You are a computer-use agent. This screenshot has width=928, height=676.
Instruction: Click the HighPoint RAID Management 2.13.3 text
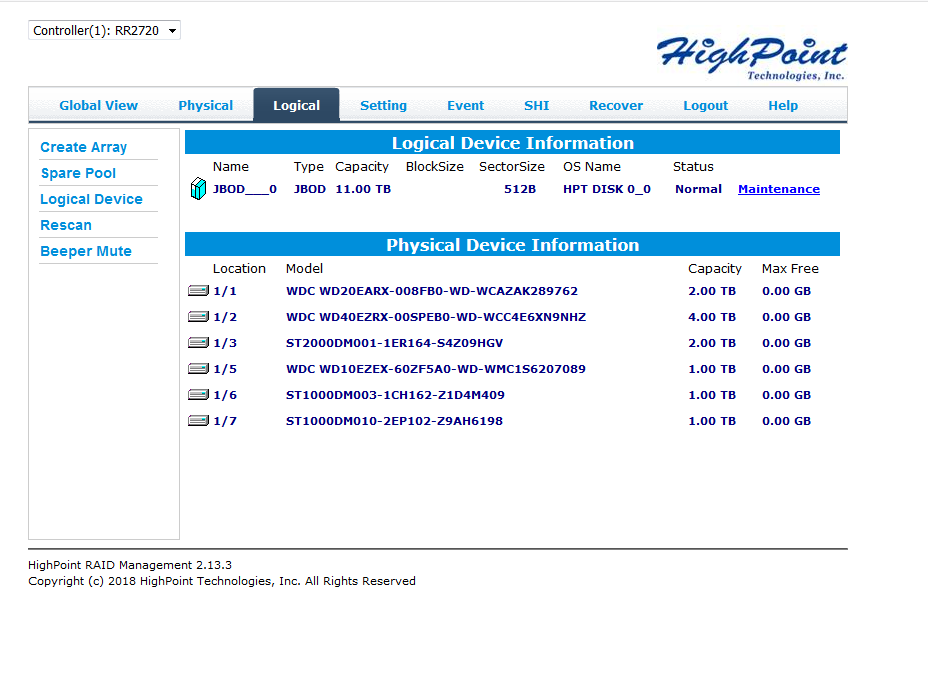(x=130, y=565)
